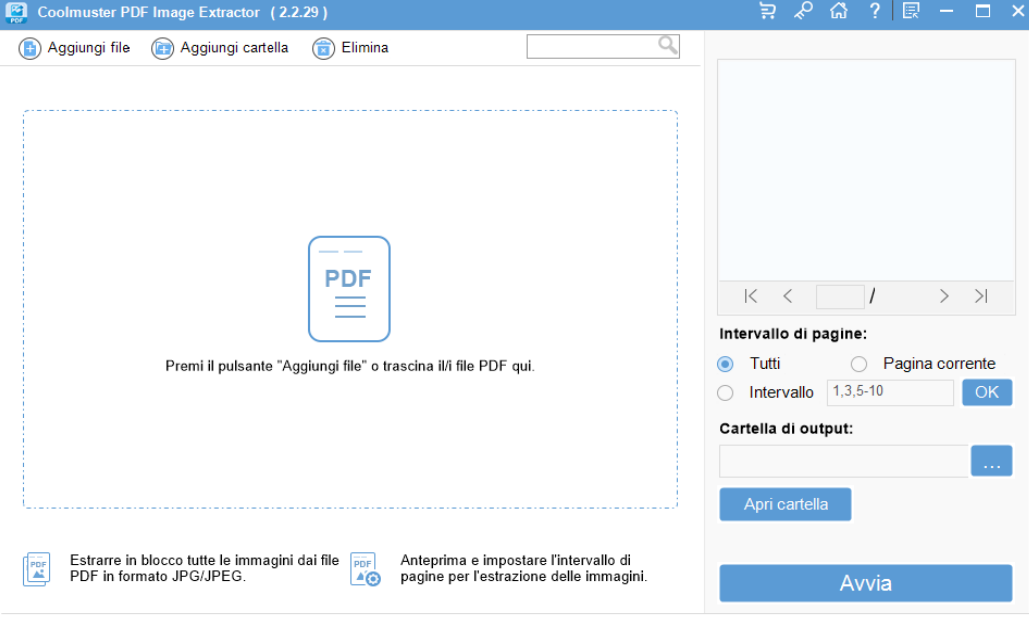Click the Intervallo di pagine label

point(793,334)
